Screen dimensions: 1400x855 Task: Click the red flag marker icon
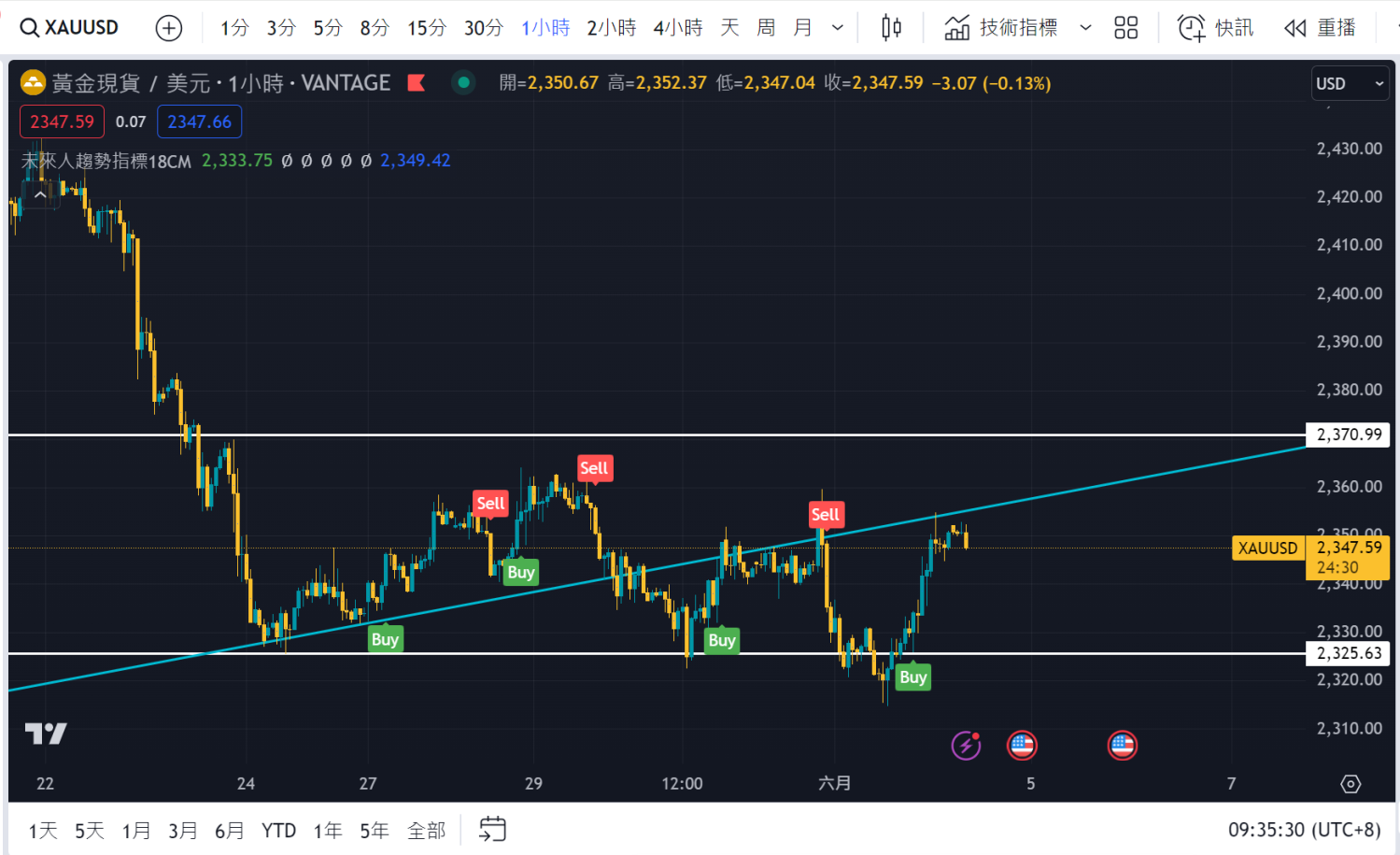[x=417, y=83]
